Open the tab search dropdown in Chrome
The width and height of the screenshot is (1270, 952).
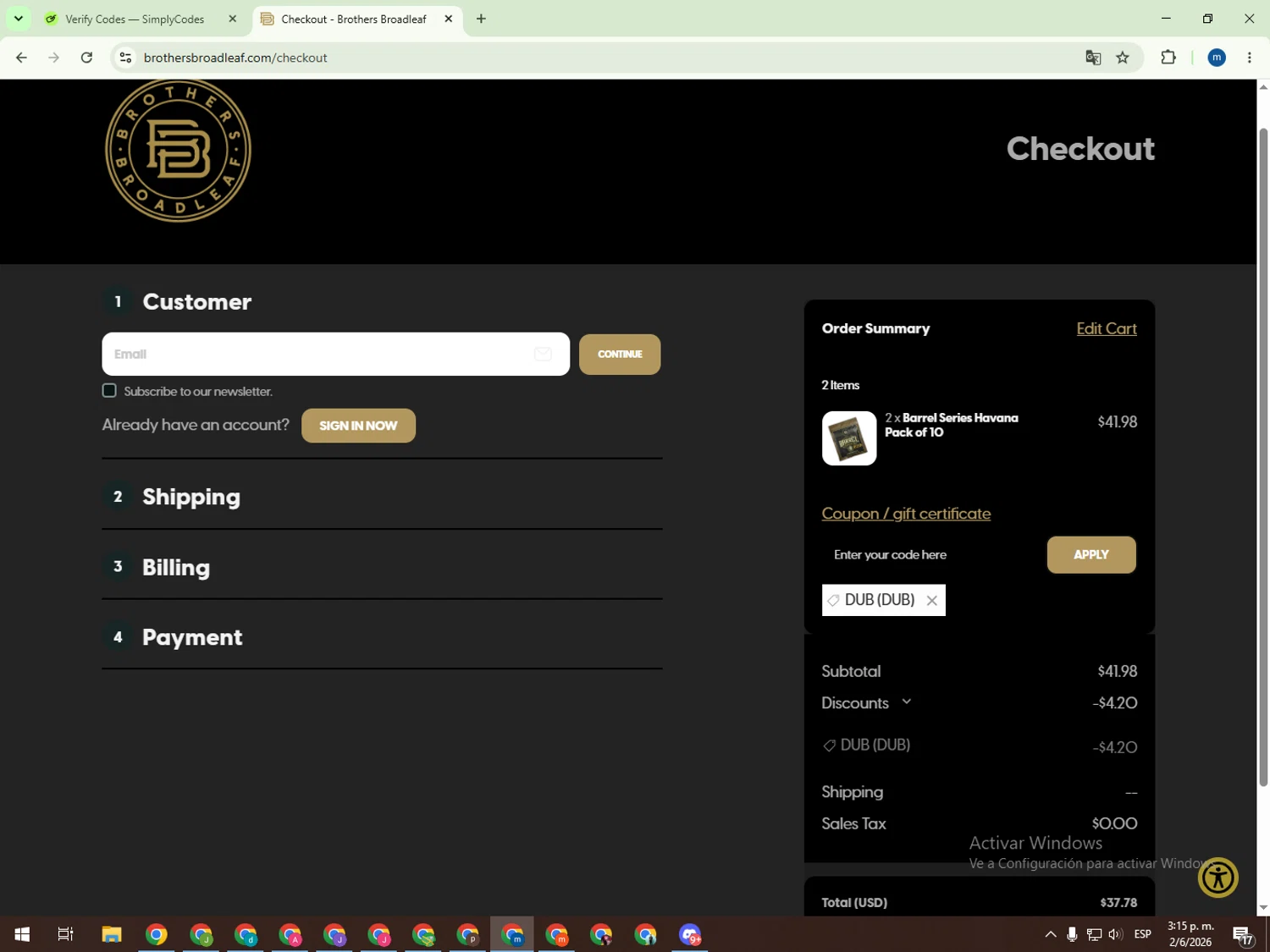pyautogui.click(x=18, y=19)
